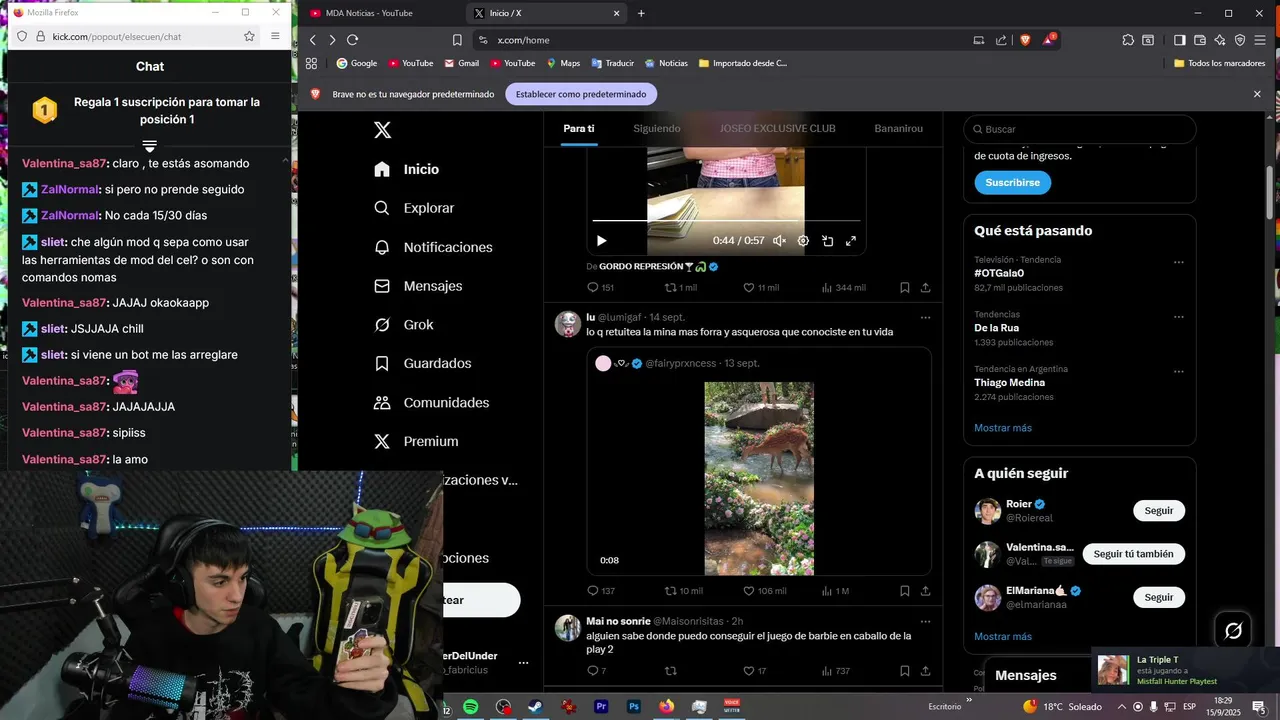Screen dimensions: 1280x720
Task: Click video progress bar in player
Action: tap(726, 220)
